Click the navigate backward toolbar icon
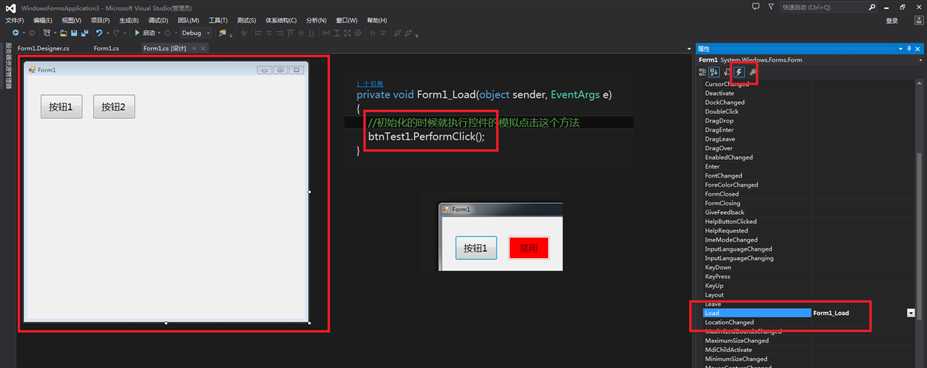927x368 pixels. [15, 33]
